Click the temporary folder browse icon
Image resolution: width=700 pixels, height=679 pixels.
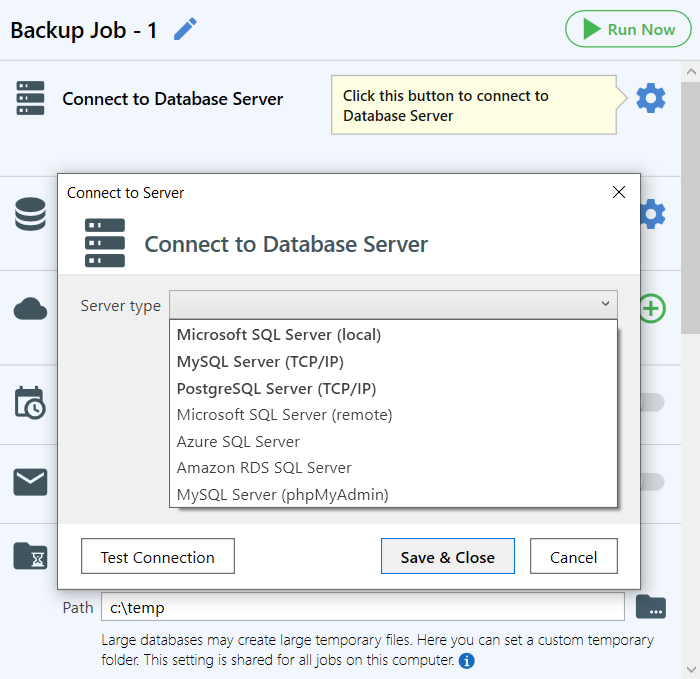coord(651,606)
